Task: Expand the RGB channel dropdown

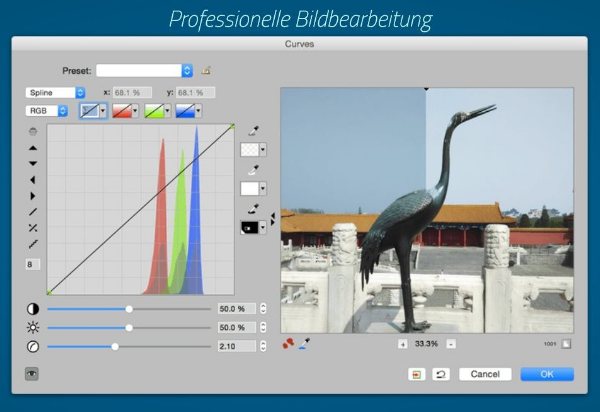Action: [48, 112]
